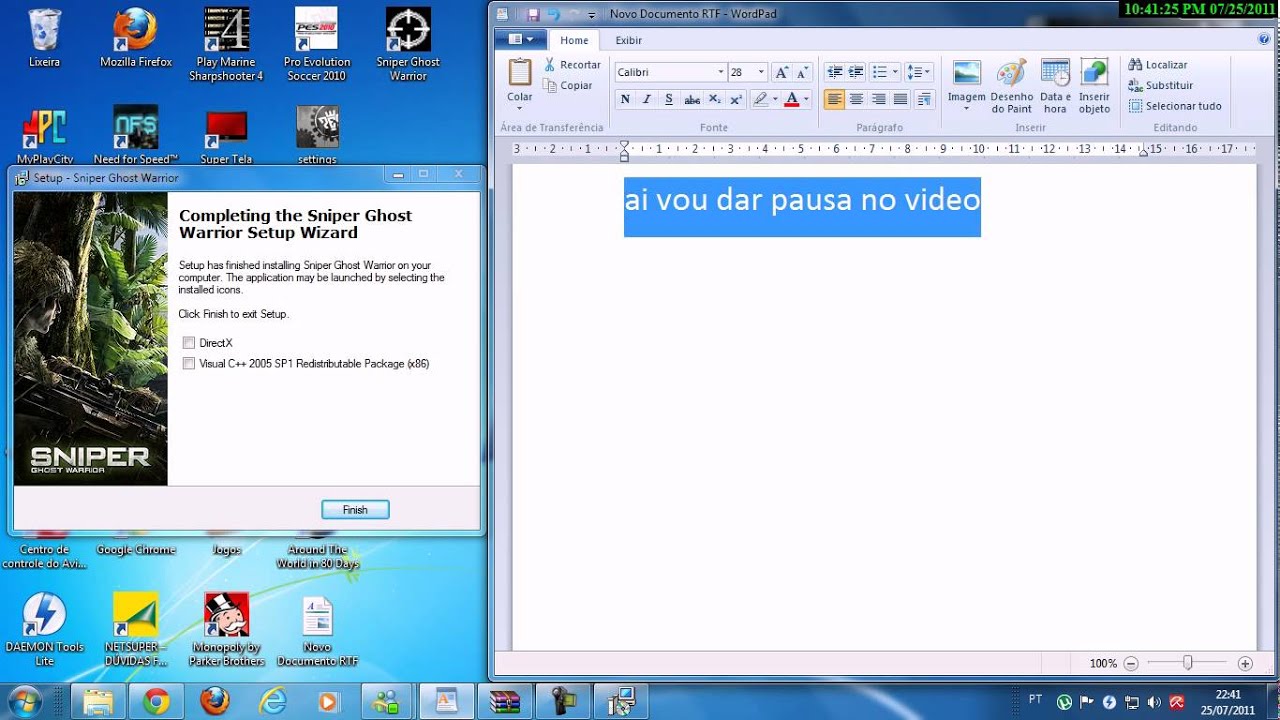Expand the Imagem dropdown arrow

pyautogui.click(x=966, y=108)
